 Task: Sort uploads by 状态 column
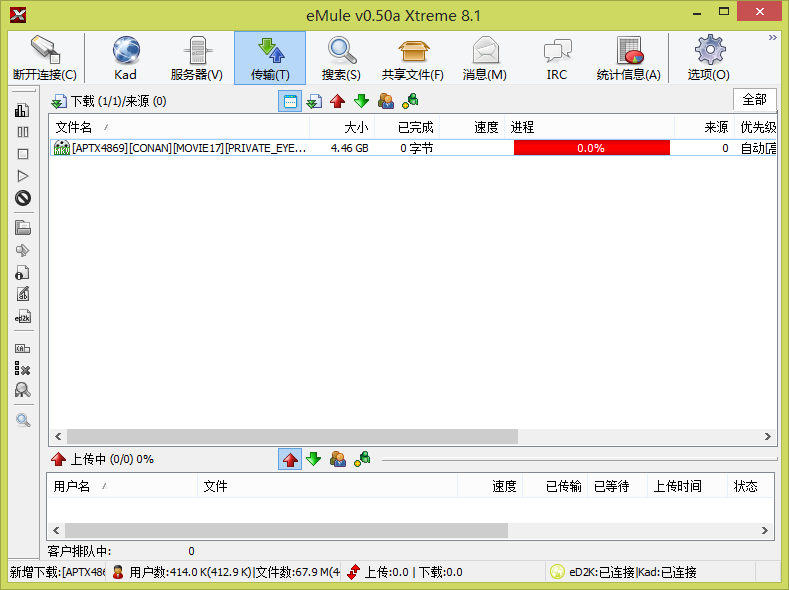click(x=750, y=486)
